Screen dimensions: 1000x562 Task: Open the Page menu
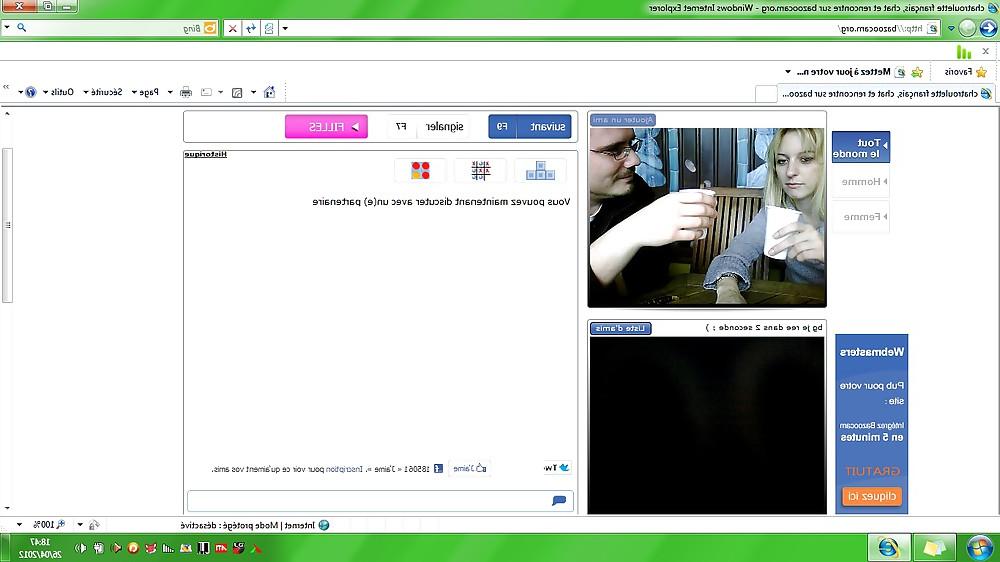pos(145,92)
